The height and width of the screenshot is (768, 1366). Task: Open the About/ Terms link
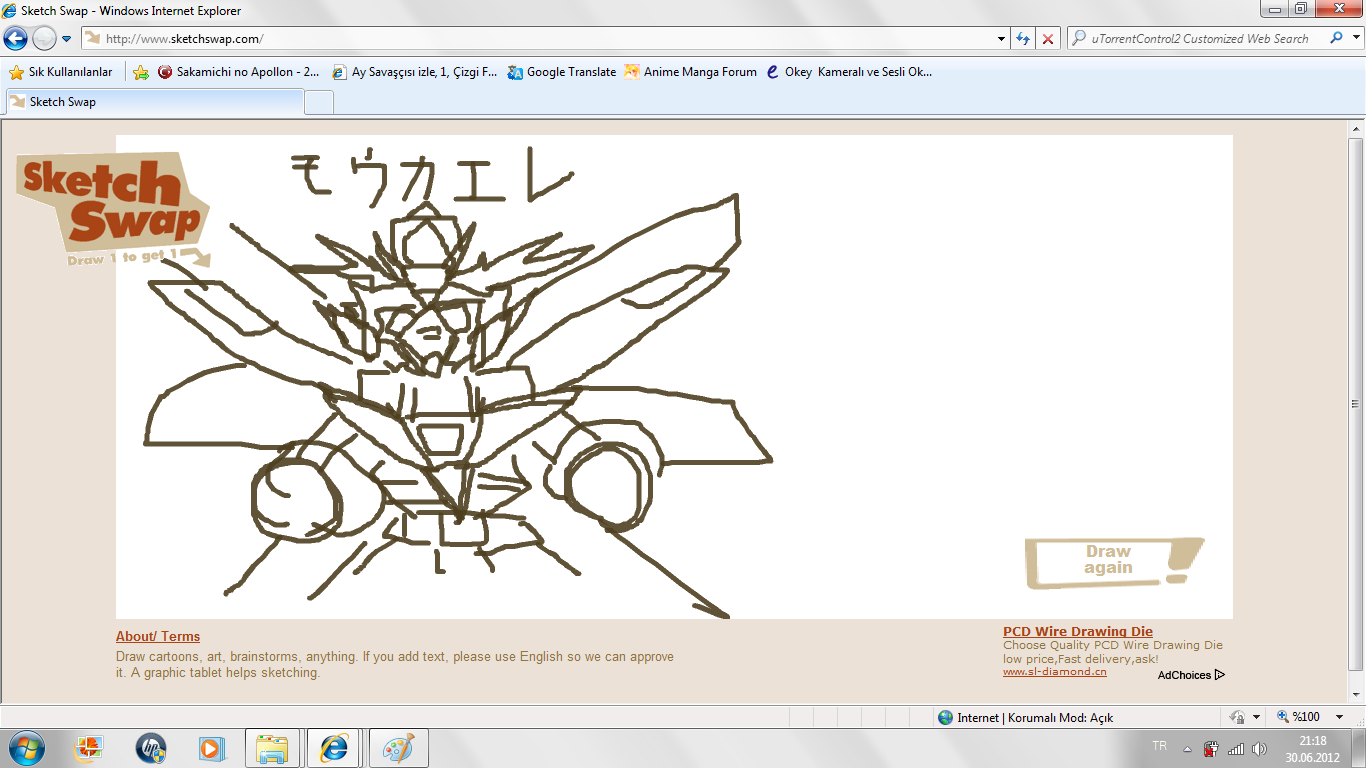point(158,636)
